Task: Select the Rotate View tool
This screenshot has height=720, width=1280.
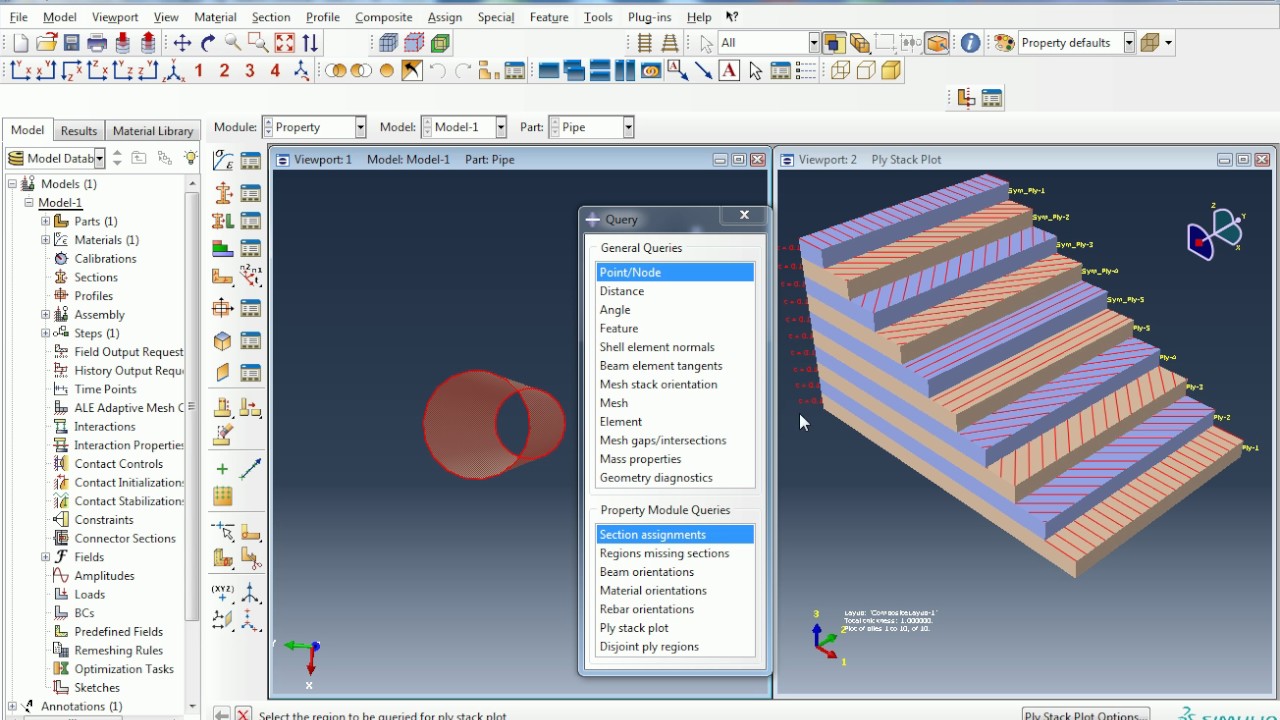Action: 208,43
